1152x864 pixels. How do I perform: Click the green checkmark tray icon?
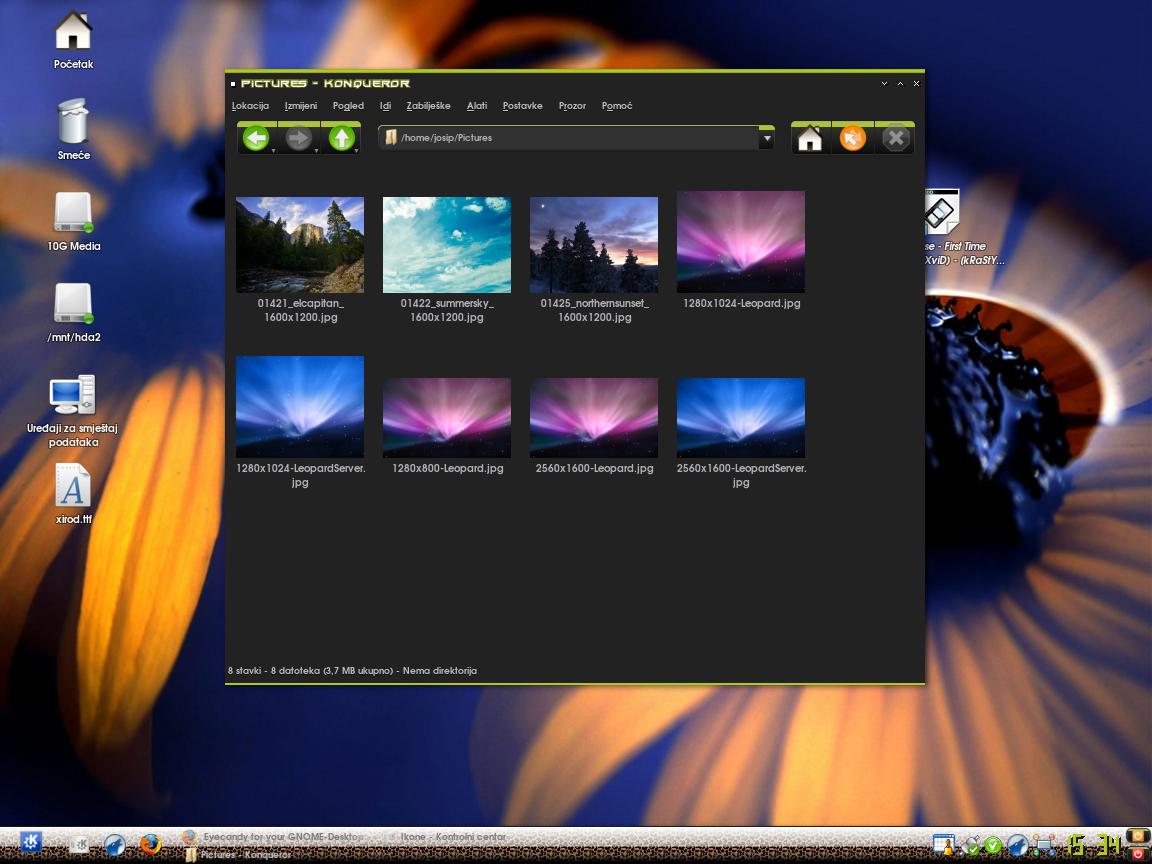[993, 846]
